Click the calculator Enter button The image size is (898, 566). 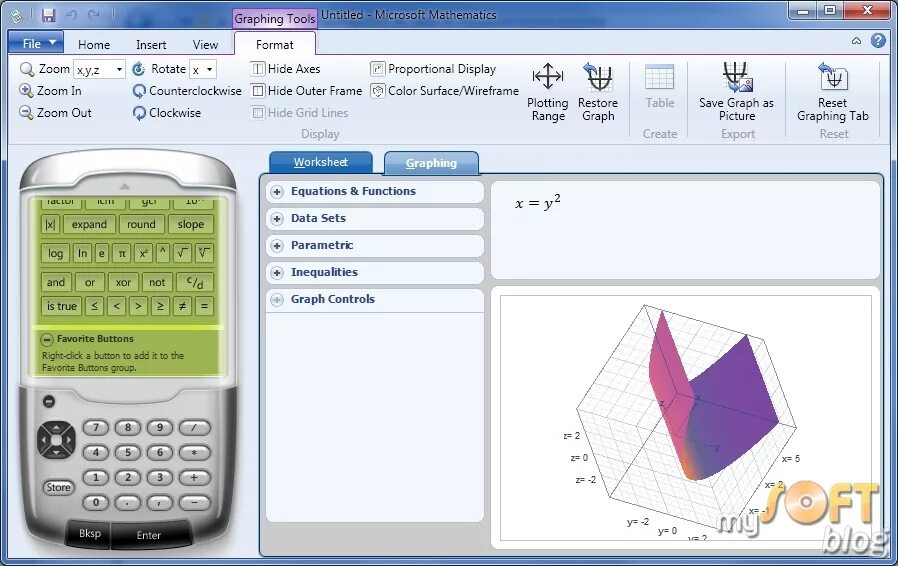[x=149, y=535]
